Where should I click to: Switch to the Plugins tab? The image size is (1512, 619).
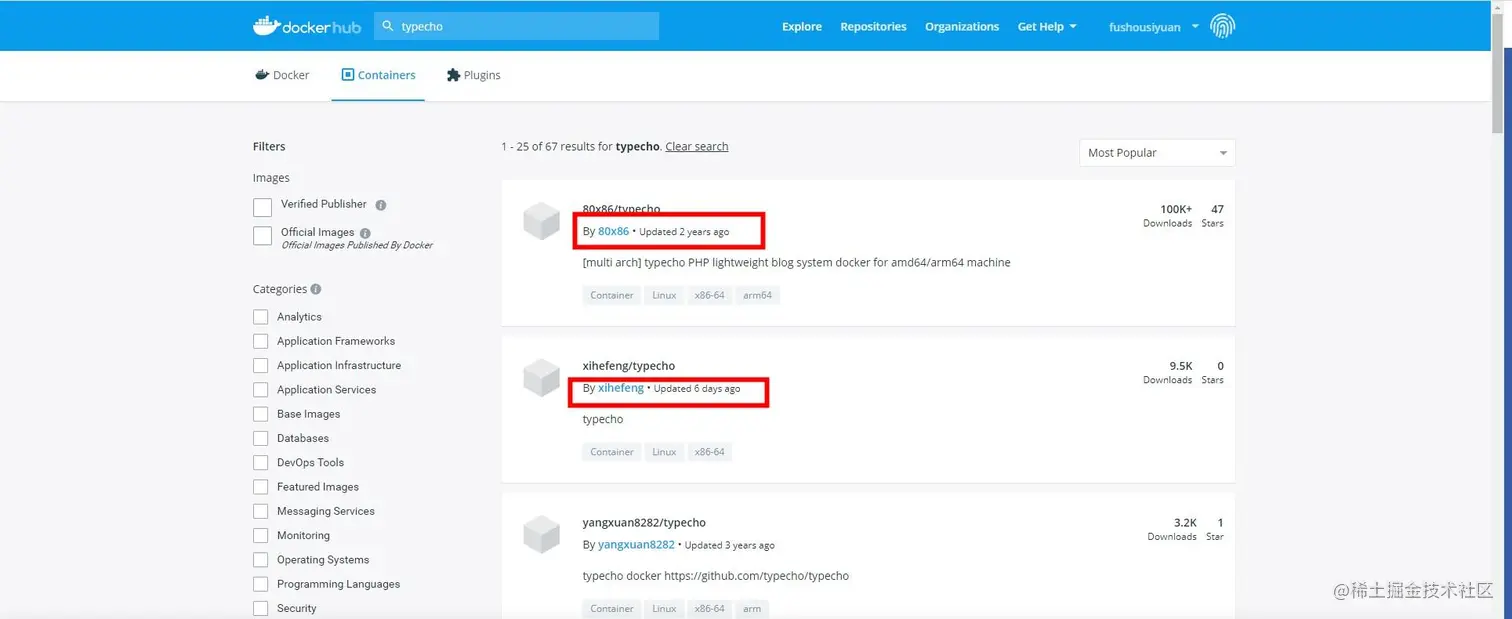[473, 75]
